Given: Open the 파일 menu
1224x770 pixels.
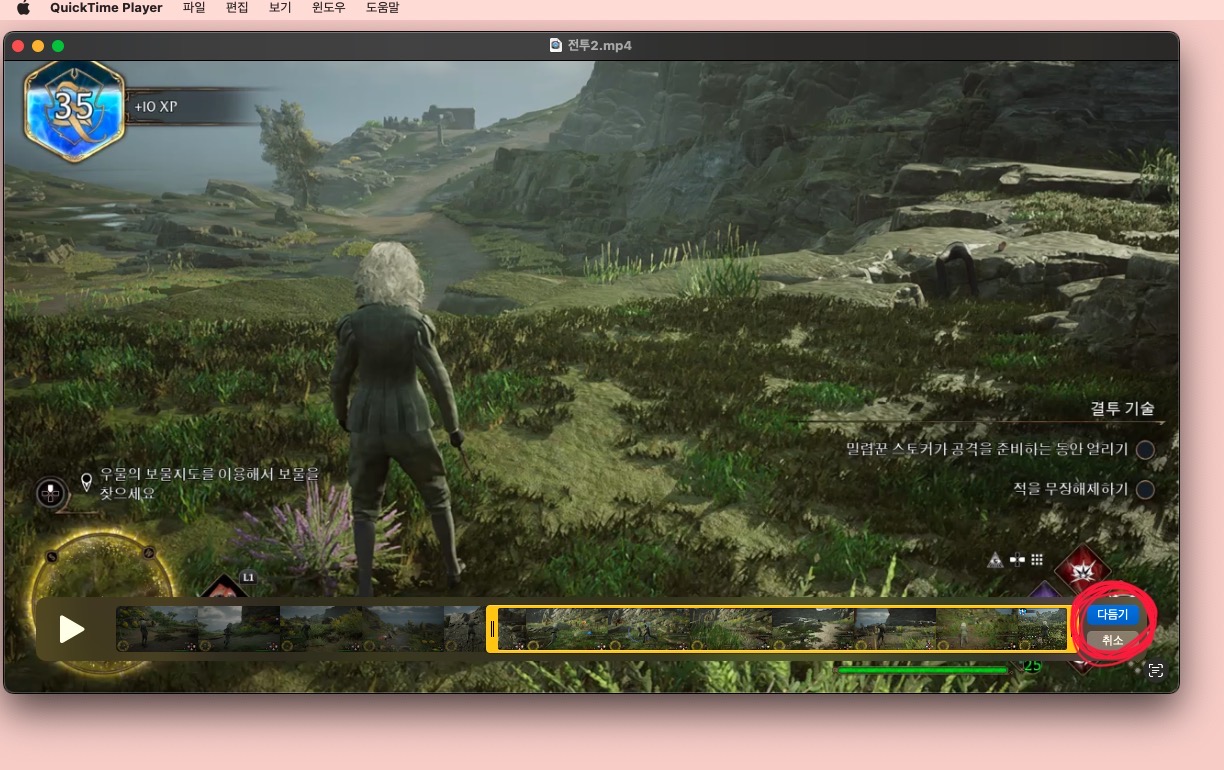Looking at the screenshot, I should (x=194, y=8).
